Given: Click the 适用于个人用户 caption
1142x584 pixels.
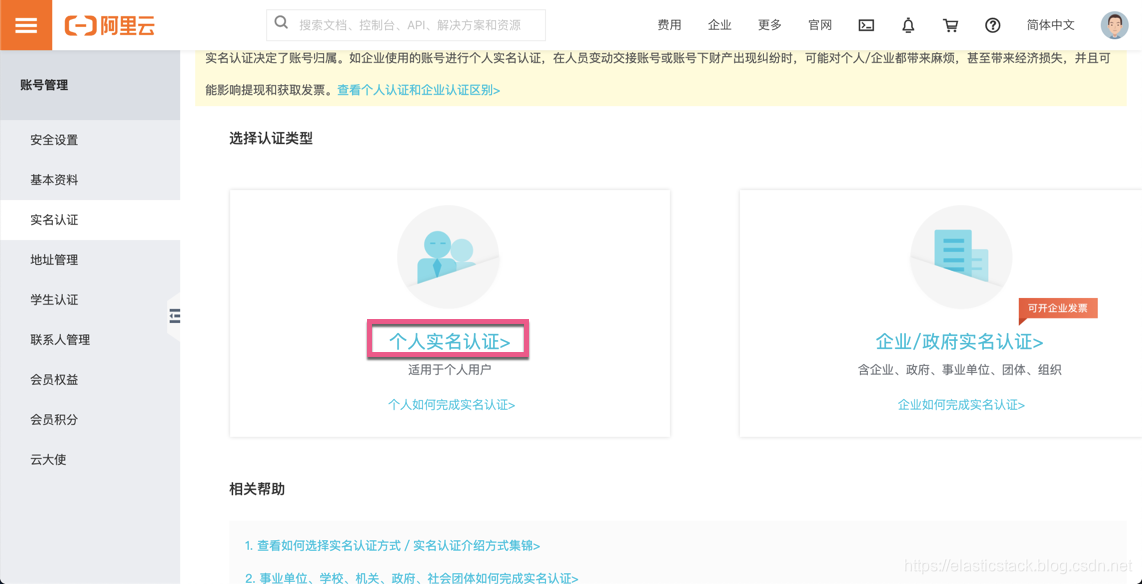Looking at the screenshot, I should tap(449, 370).
